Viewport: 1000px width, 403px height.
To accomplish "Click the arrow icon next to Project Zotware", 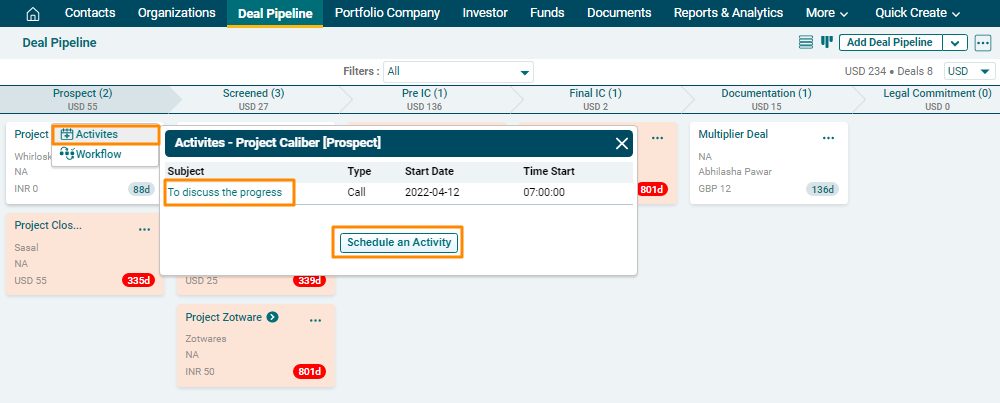I will (272, 317).
